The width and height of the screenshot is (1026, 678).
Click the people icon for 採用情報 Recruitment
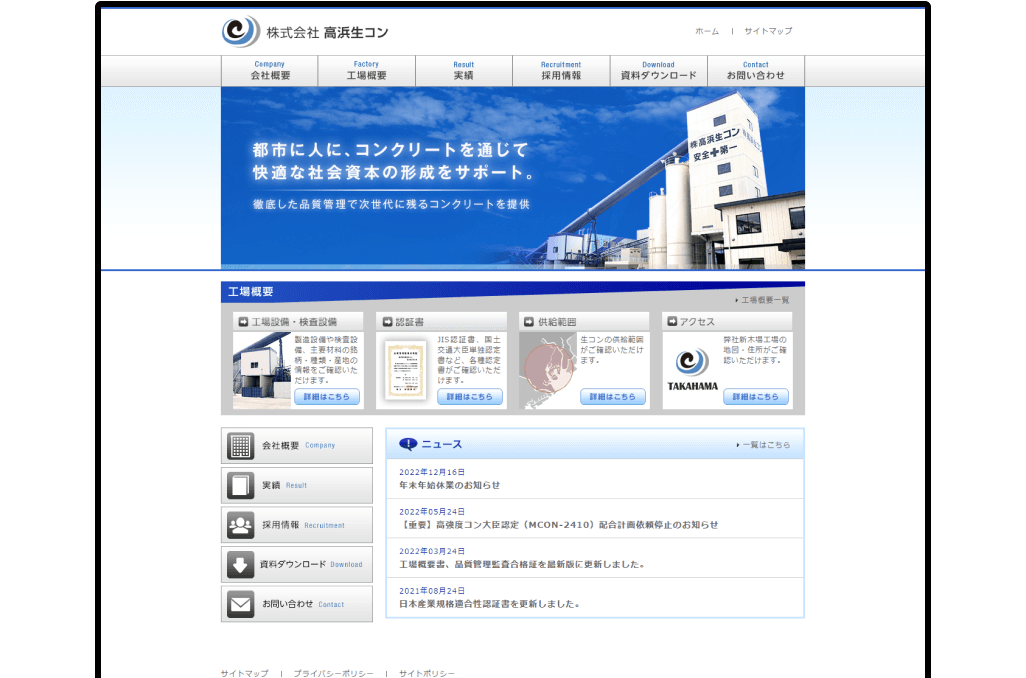pos(240,526)
